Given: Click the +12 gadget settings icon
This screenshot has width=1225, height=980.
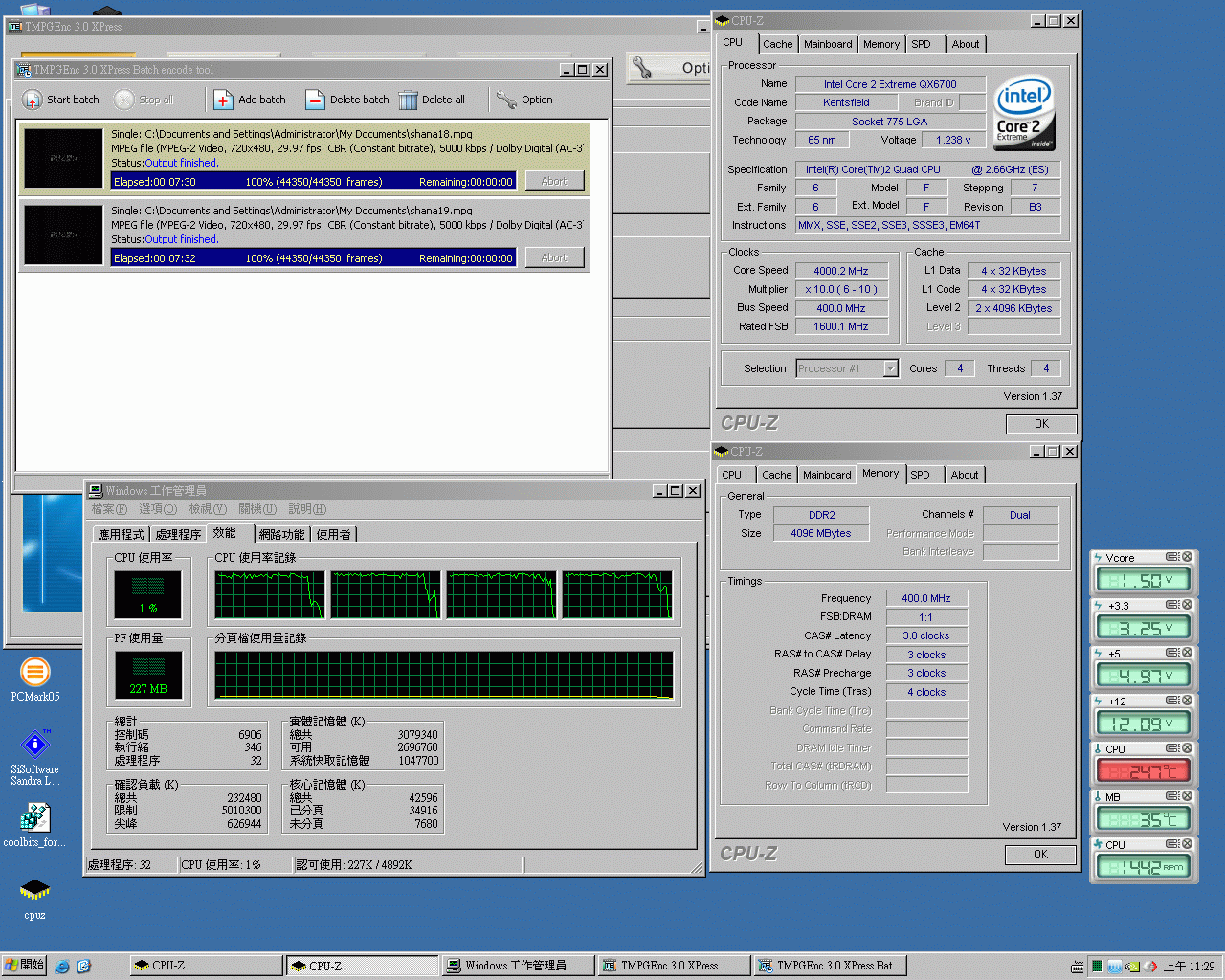Looking at the screenshot, I should [x=1171, y=701].
